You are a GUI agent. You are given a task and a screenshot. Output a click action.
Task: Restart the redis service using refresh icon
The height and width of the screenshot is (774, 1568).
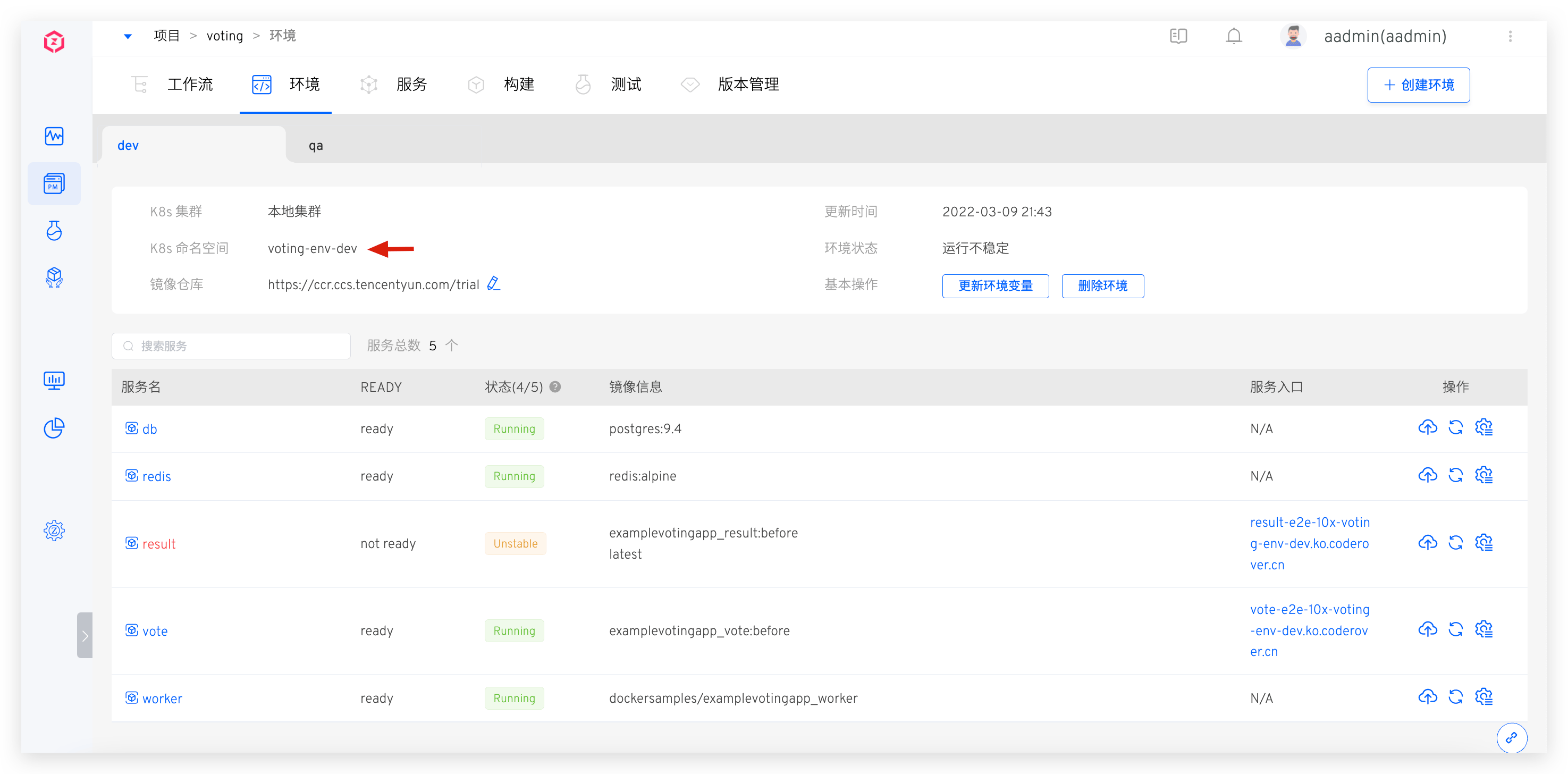1456,476
